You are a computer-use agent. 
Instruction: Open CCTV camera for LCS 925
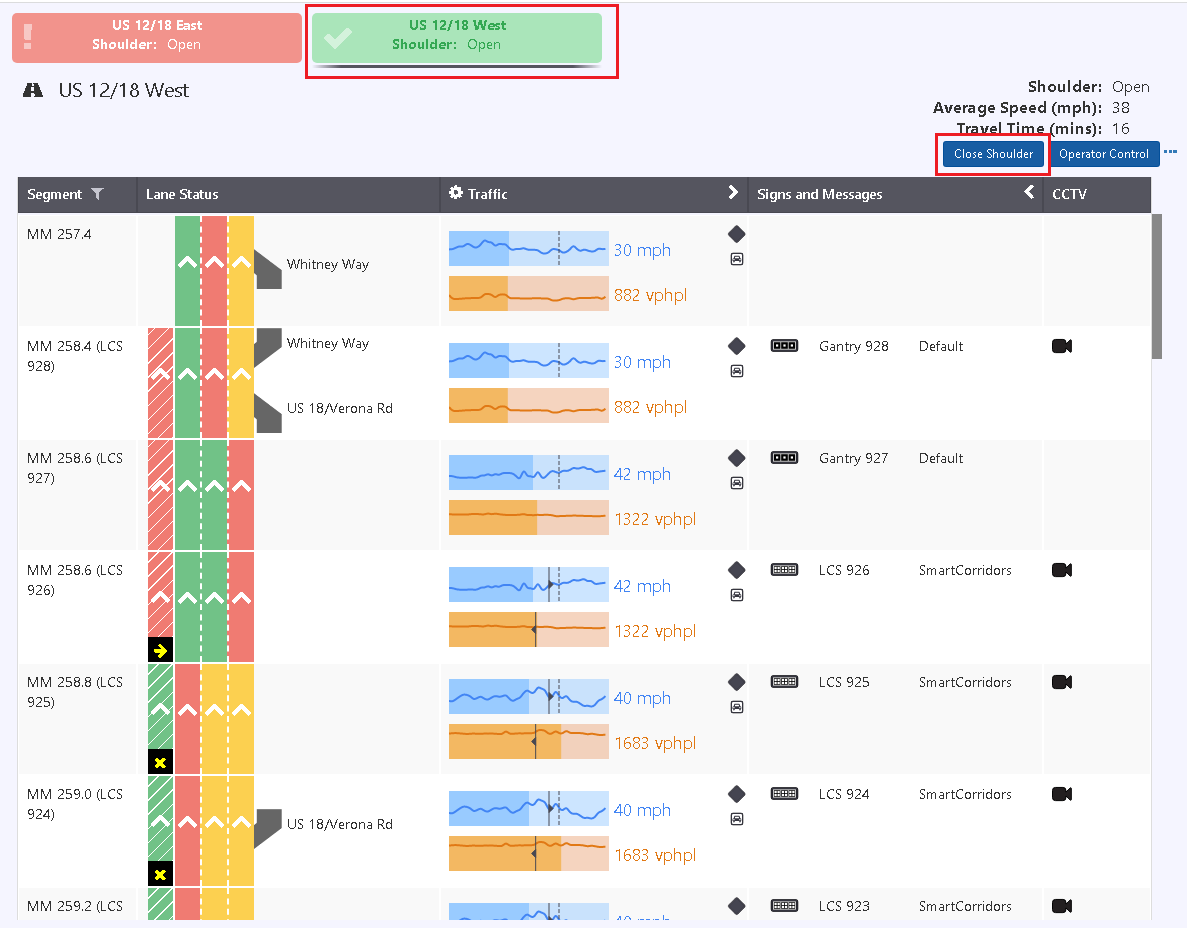pos(1062,682)
